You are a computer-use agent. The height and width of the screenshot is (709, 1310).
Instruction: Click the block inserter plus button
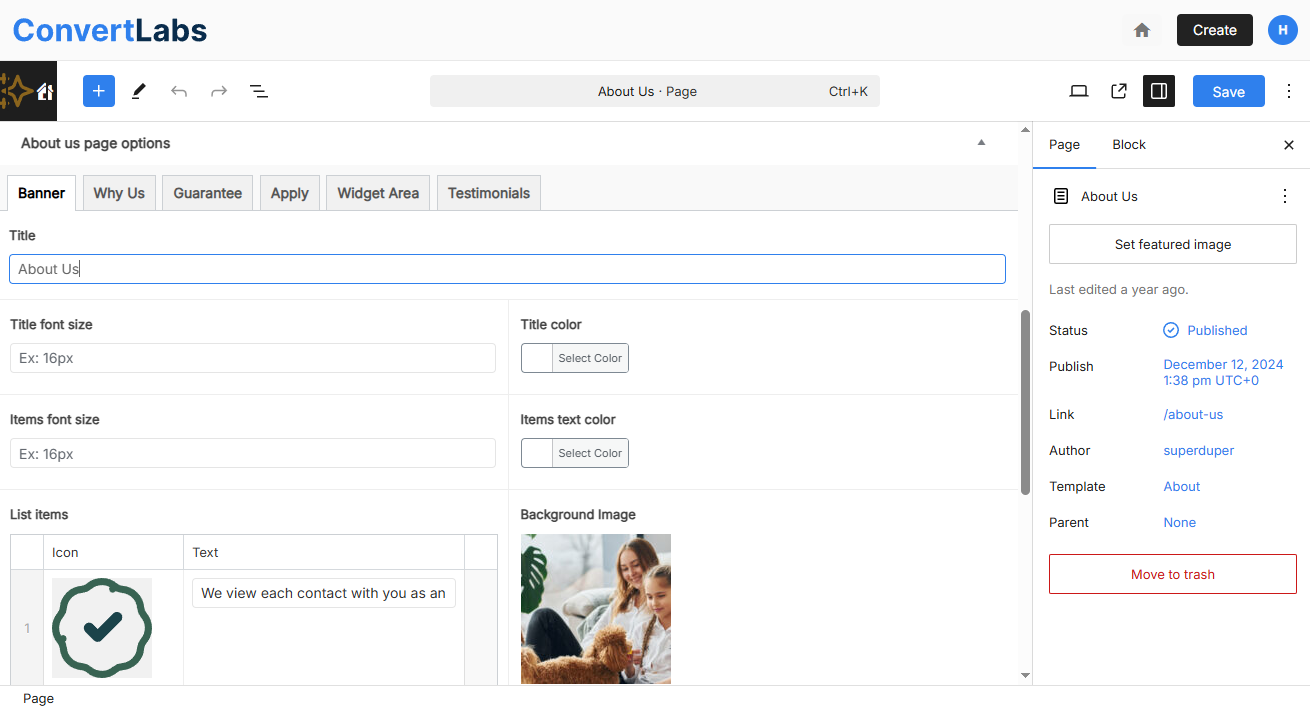(x=99, y=91)
